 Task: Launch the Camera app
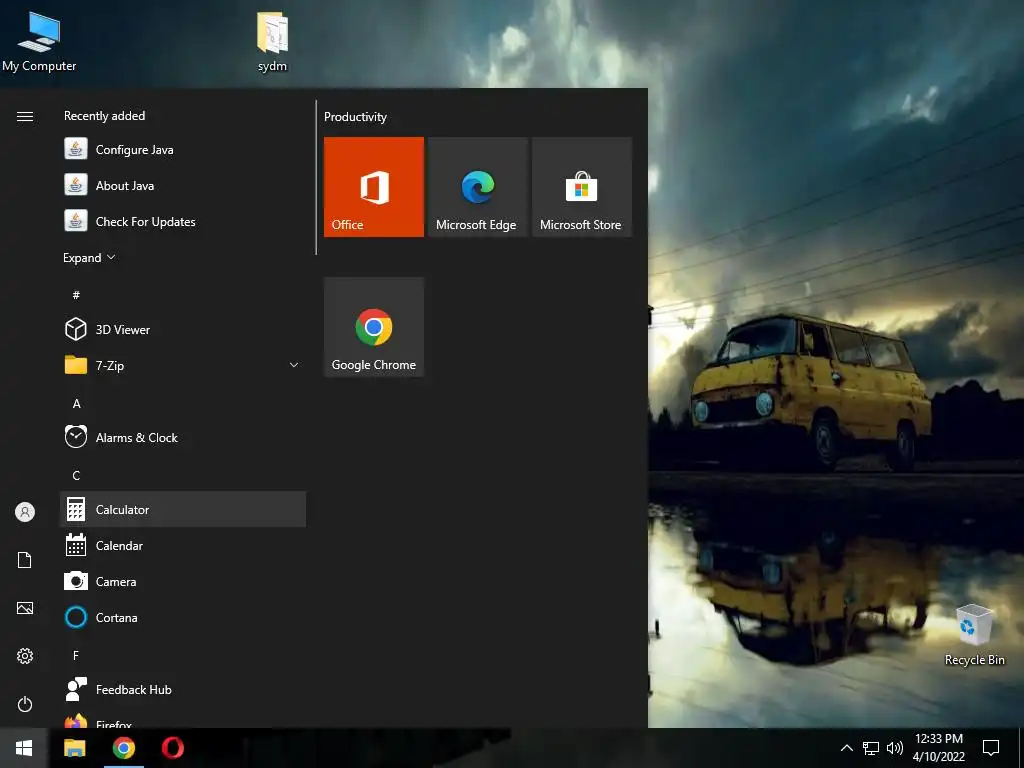pyautogui.click(x=183, y=581)
